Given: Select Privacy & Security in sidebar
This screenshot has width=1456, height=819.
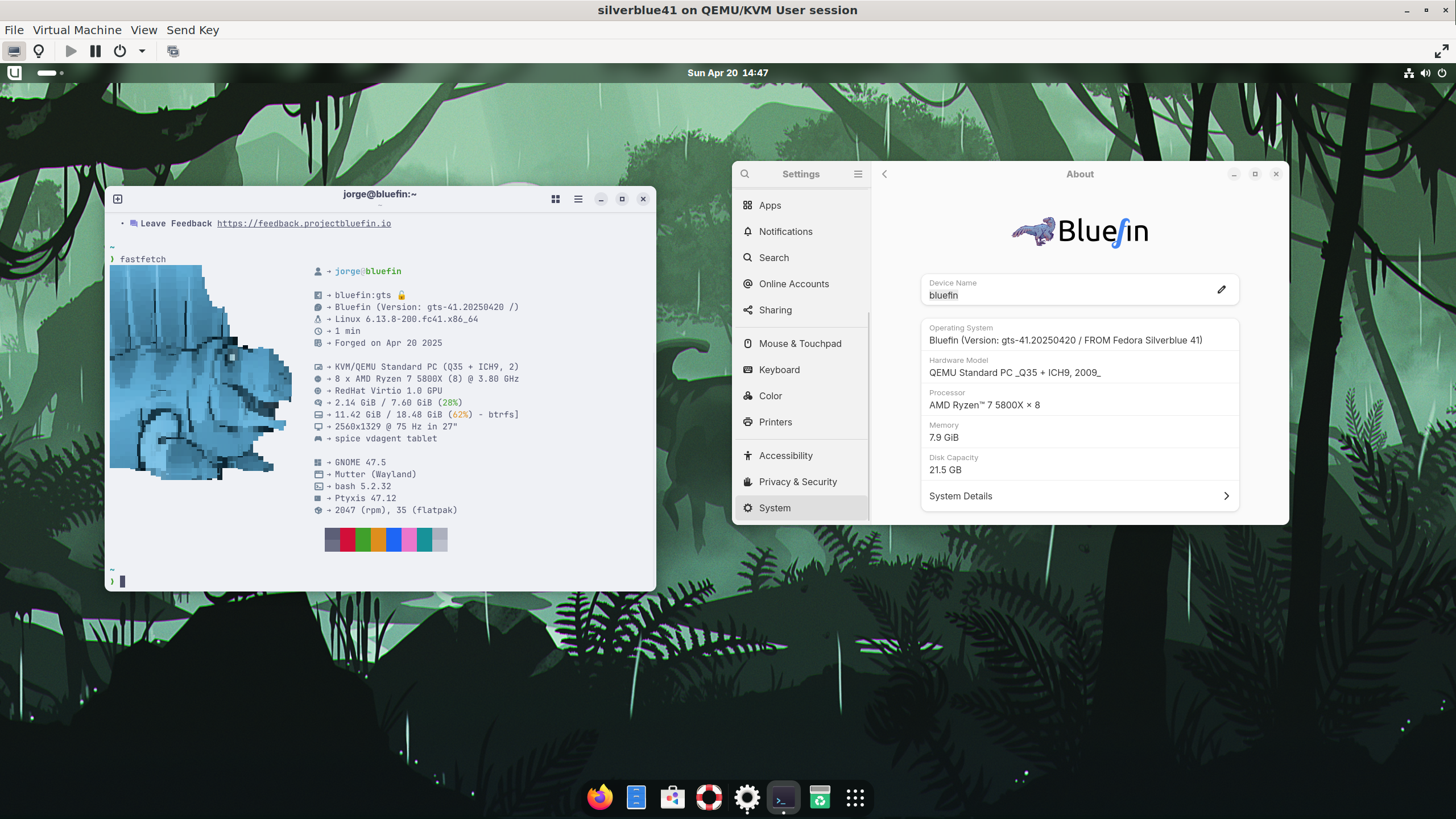Looking at the screenshot, I should [x=797, y=482].
